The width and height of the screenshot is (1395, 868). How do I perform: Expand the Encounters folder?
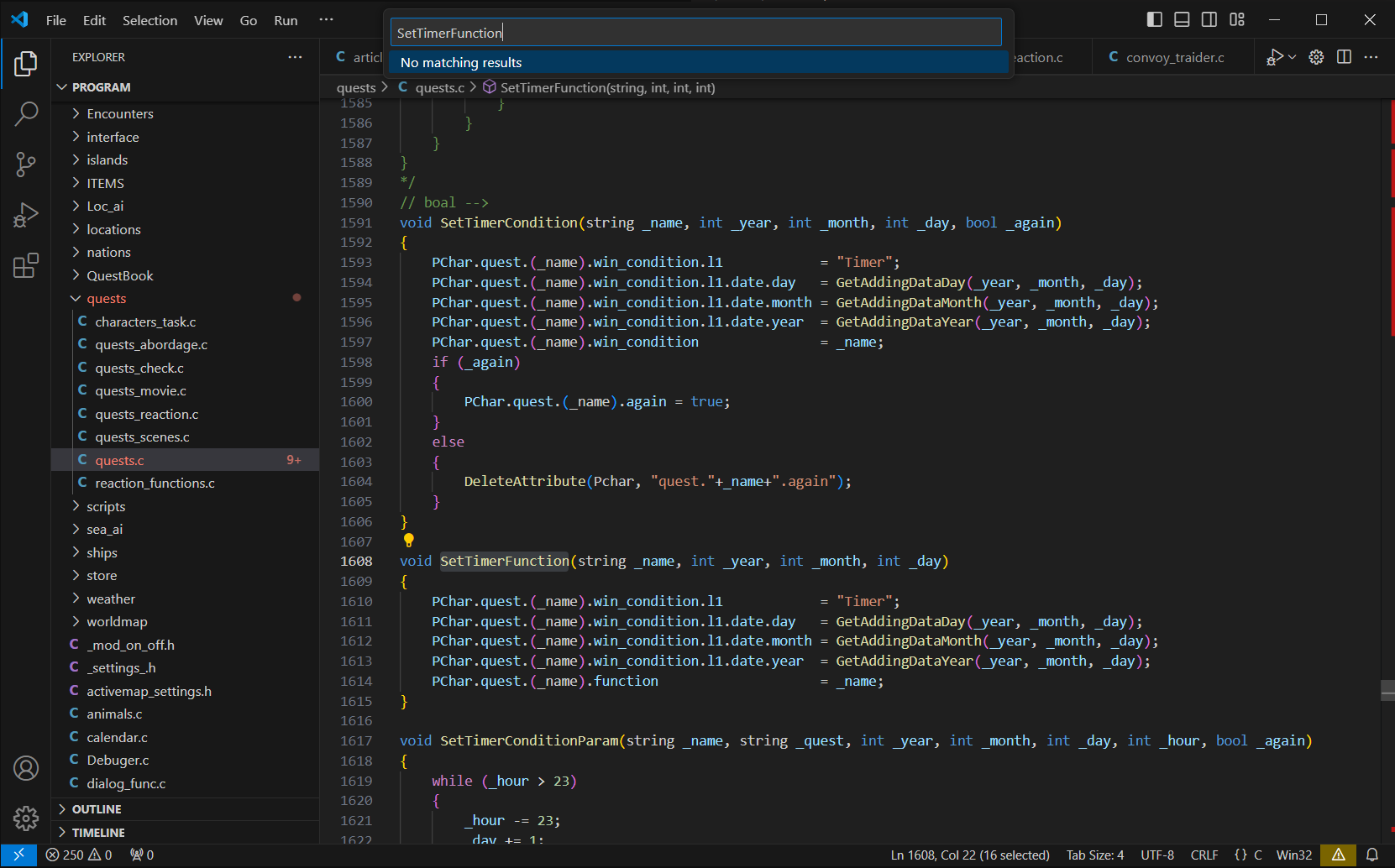point(120,113)
